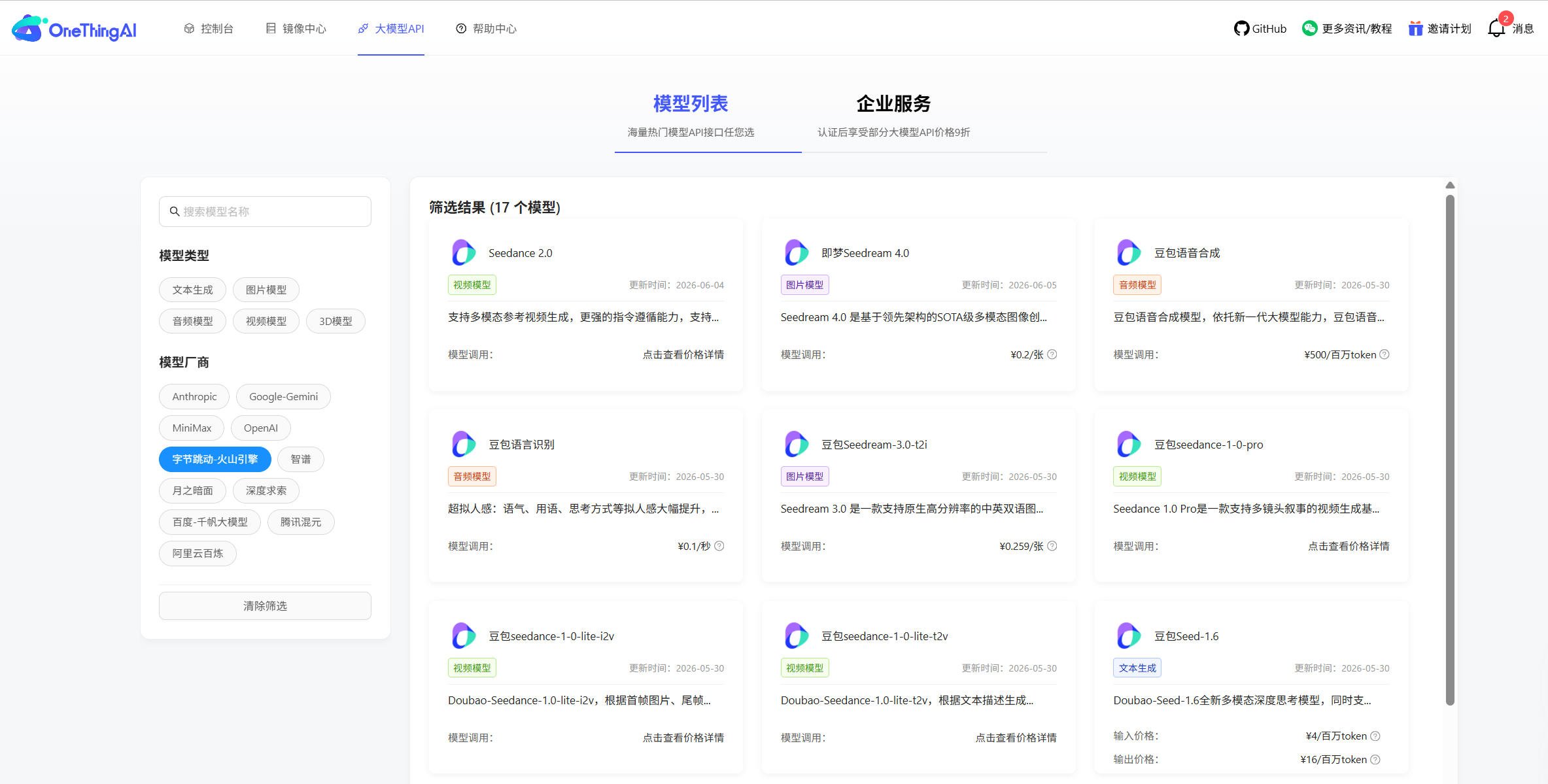Click the 豆包语音合成 model logo
1548x784 pixels.
1129,253
